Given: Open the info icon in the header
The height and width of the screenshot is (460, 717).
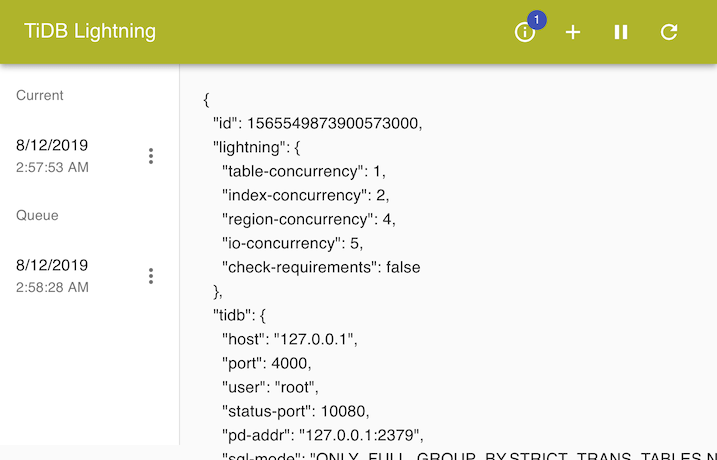Looking at the screenshot, I should (524, 33).
